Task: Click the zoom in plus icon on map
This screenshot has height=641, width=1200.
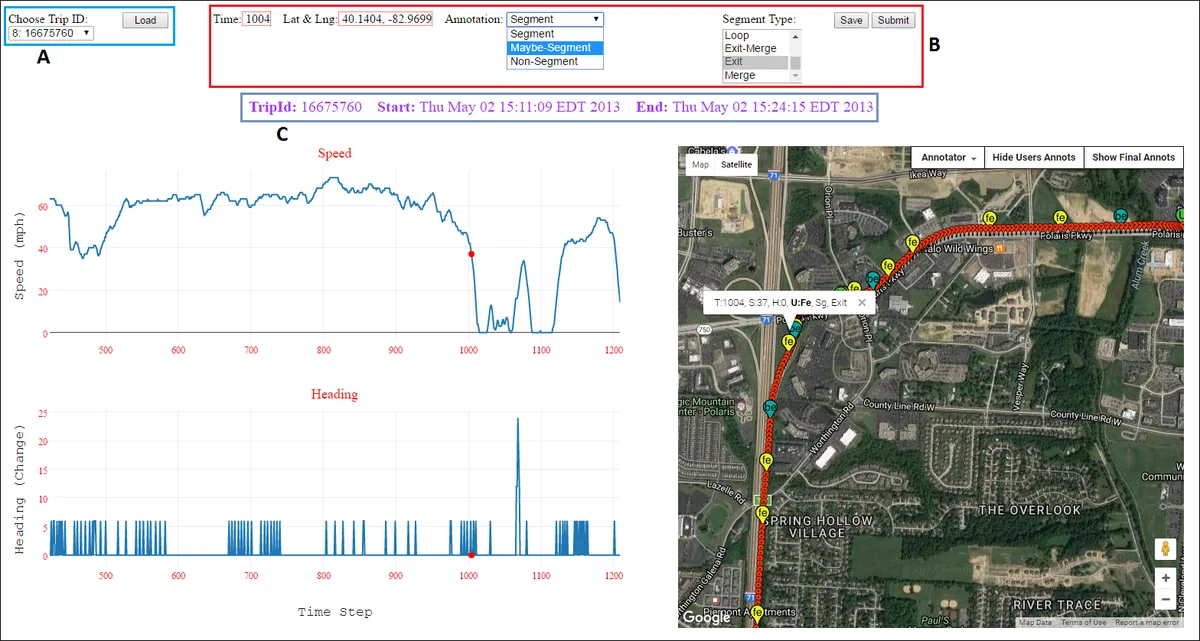Action: point(1166,578)
